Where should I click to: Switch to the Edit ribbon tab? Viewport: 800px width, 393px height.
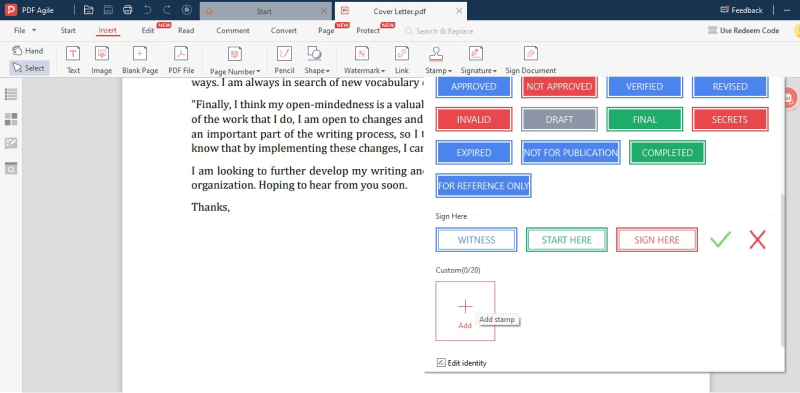point(148,31)
